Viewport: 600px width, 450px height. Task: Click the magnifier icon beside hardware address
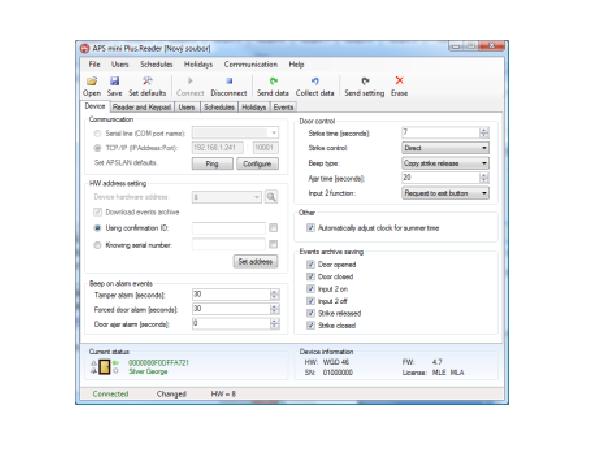(x=271, y=197)
